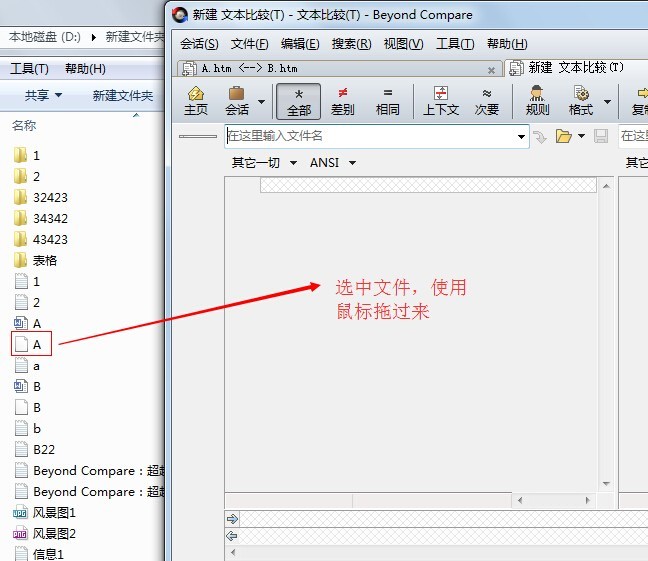Open the 规则 (rules) toolbar icon
Screen dimensions: 648x561
pos(537,101)
